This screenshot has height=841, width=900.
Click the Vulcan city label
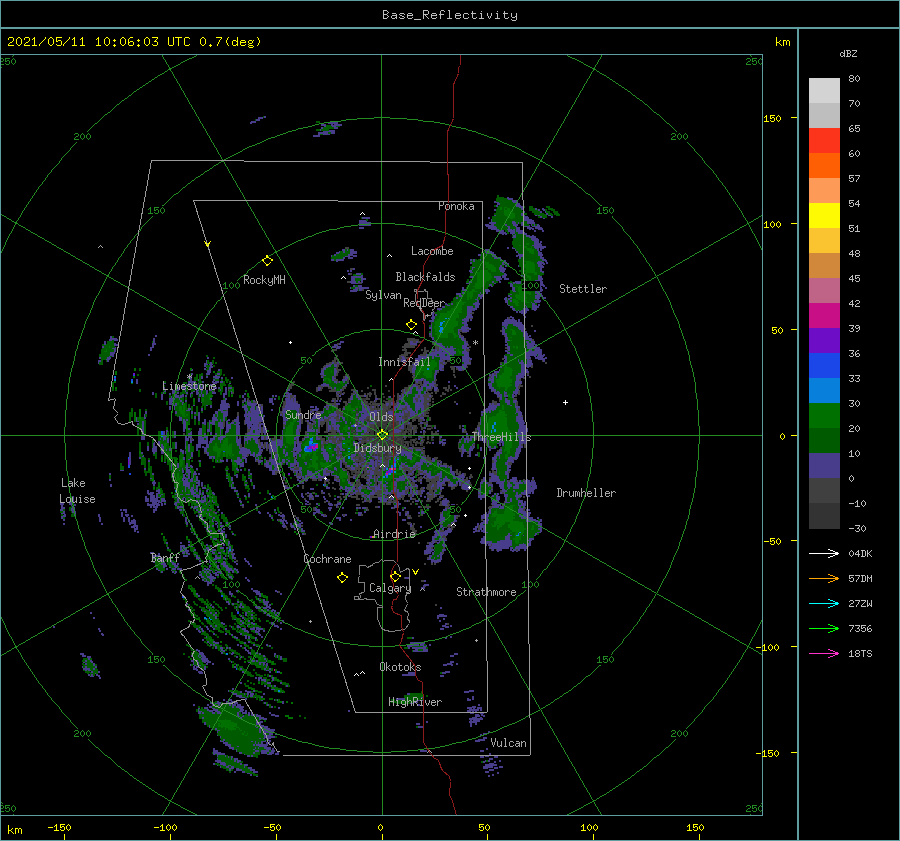coord(509,743)
